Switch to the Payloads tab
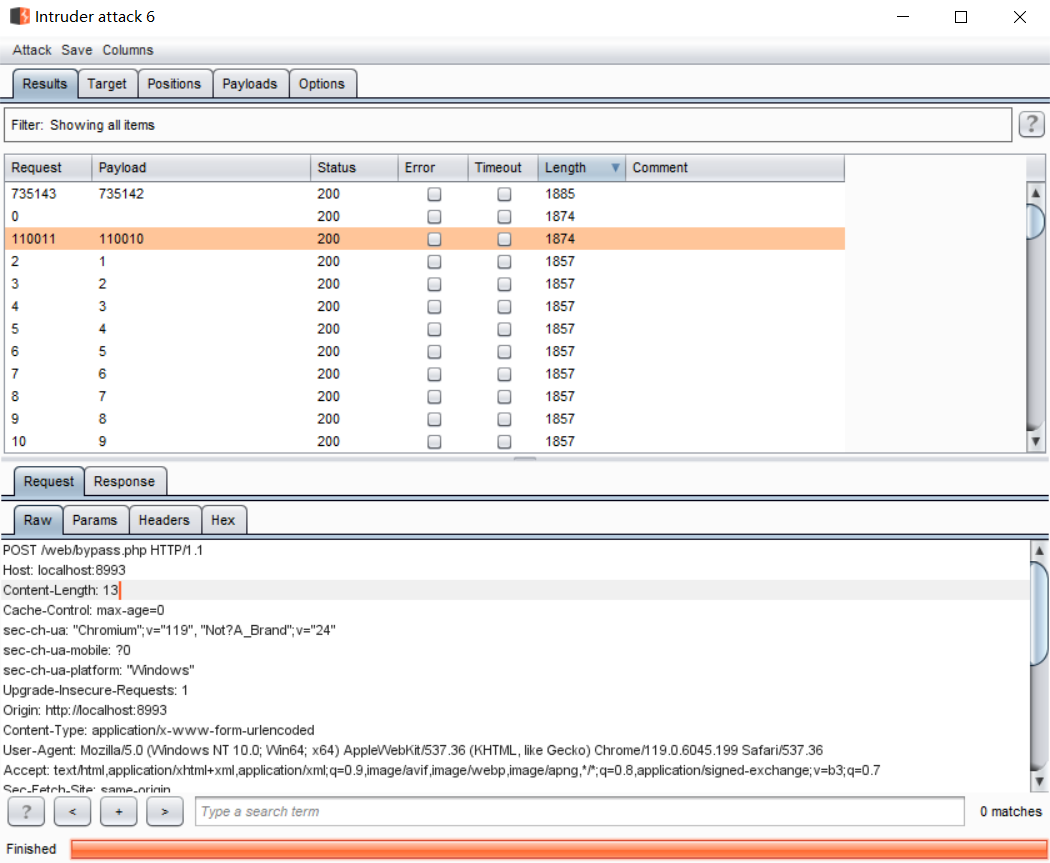 pos(249,84)
